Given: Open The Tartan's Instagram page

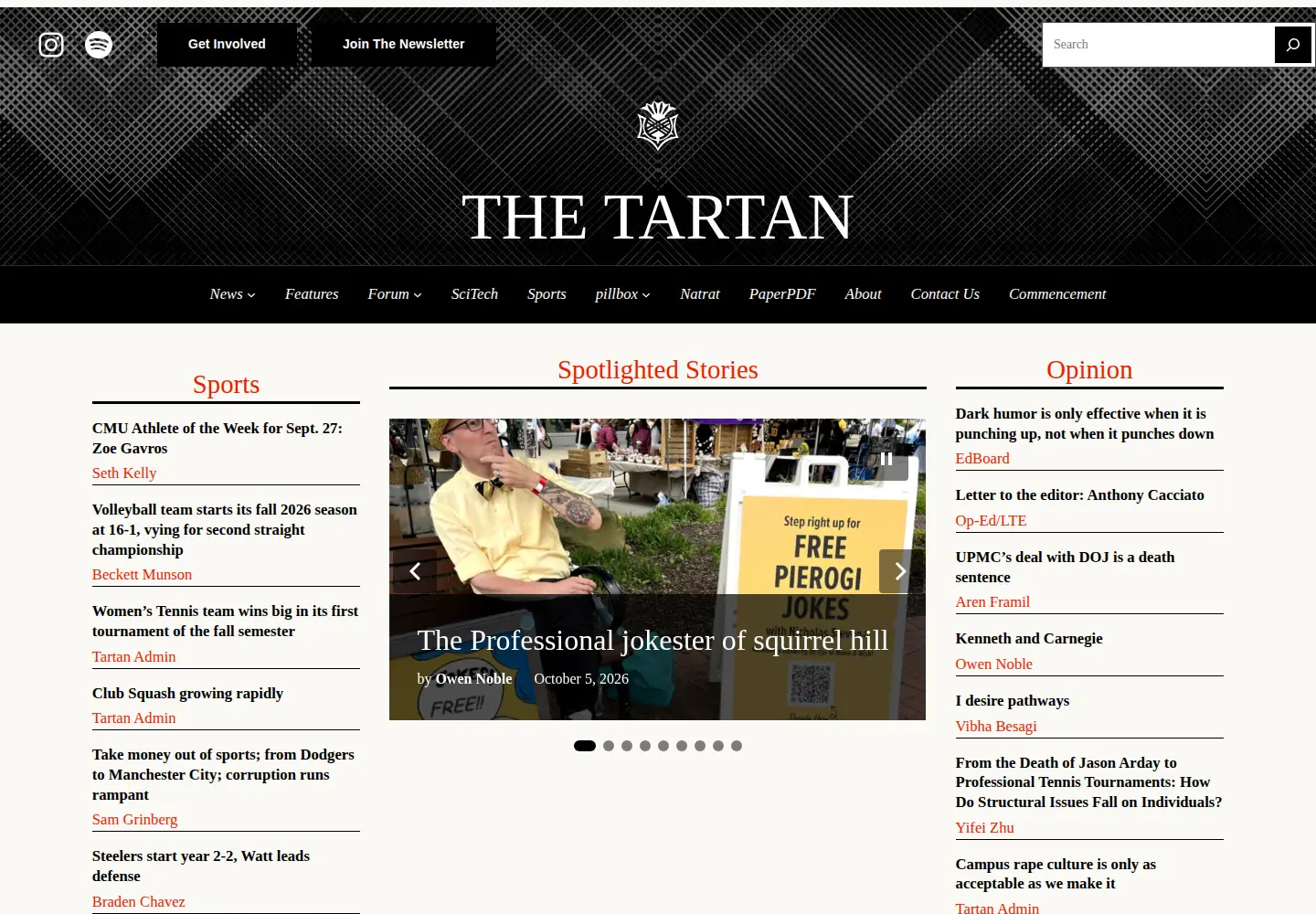Looking at the screenshot, I should point(51,44).
